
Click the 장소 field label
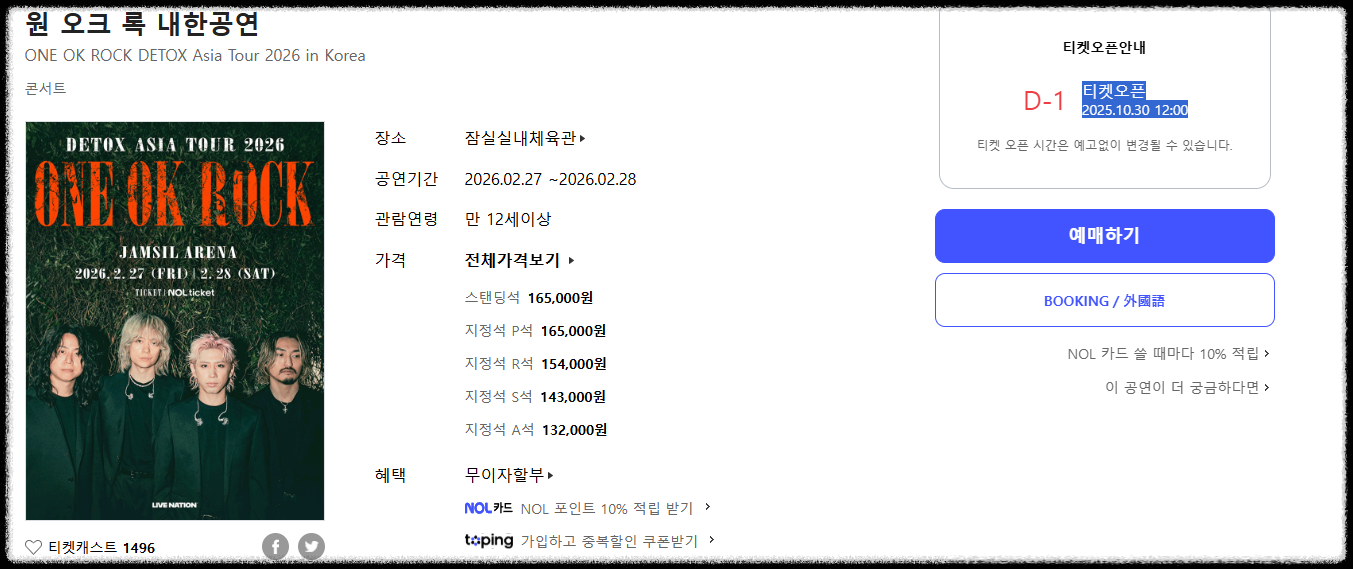(390, 138)
